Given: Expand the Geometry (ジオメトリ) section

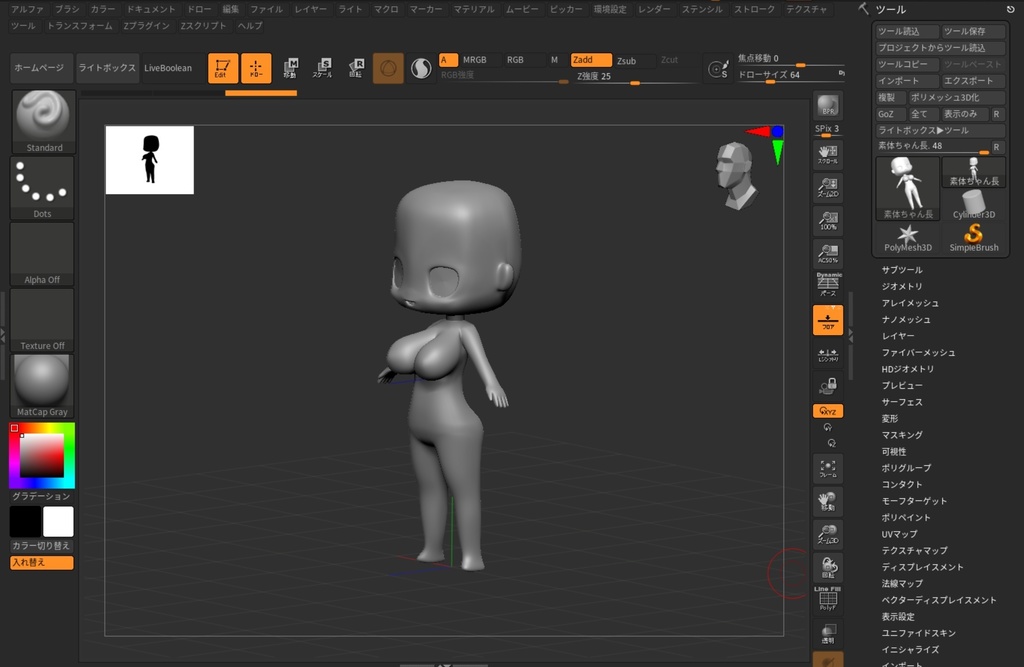Looking at the screenshot, I should click(x=901, y=287).
